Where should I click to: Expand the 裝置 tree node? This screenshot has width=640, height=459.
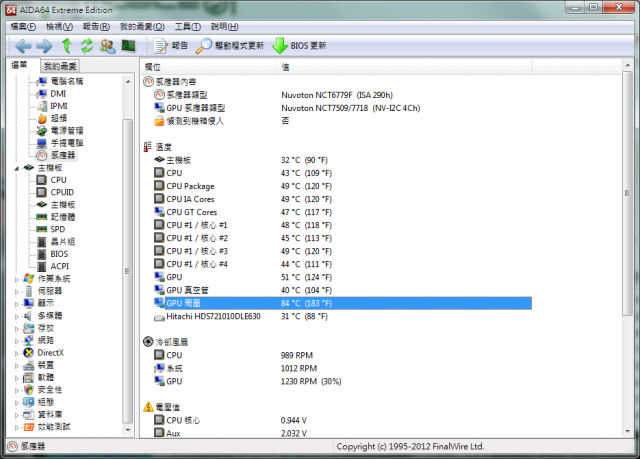[x=17, y=366]
